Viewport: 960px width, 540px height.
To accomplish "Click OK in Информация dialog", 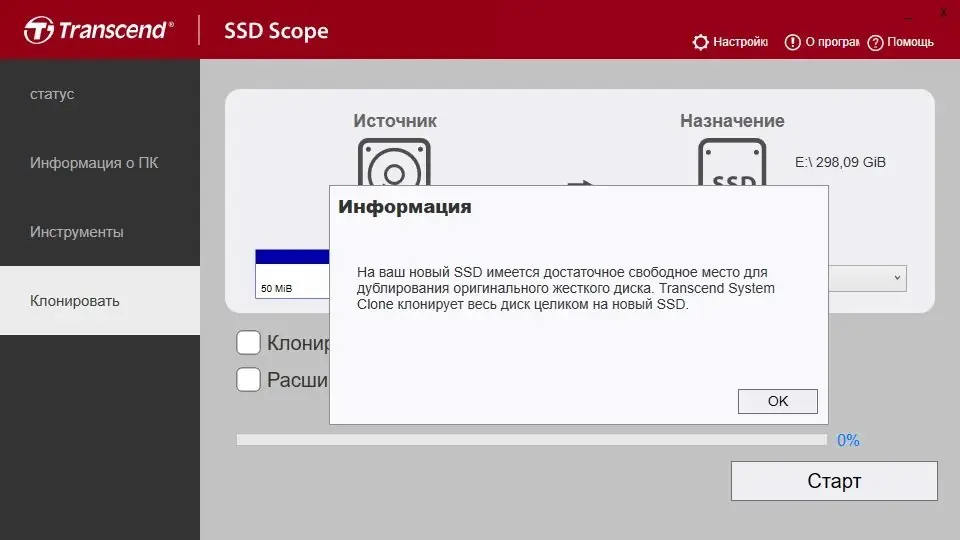I will pos(778,401).
